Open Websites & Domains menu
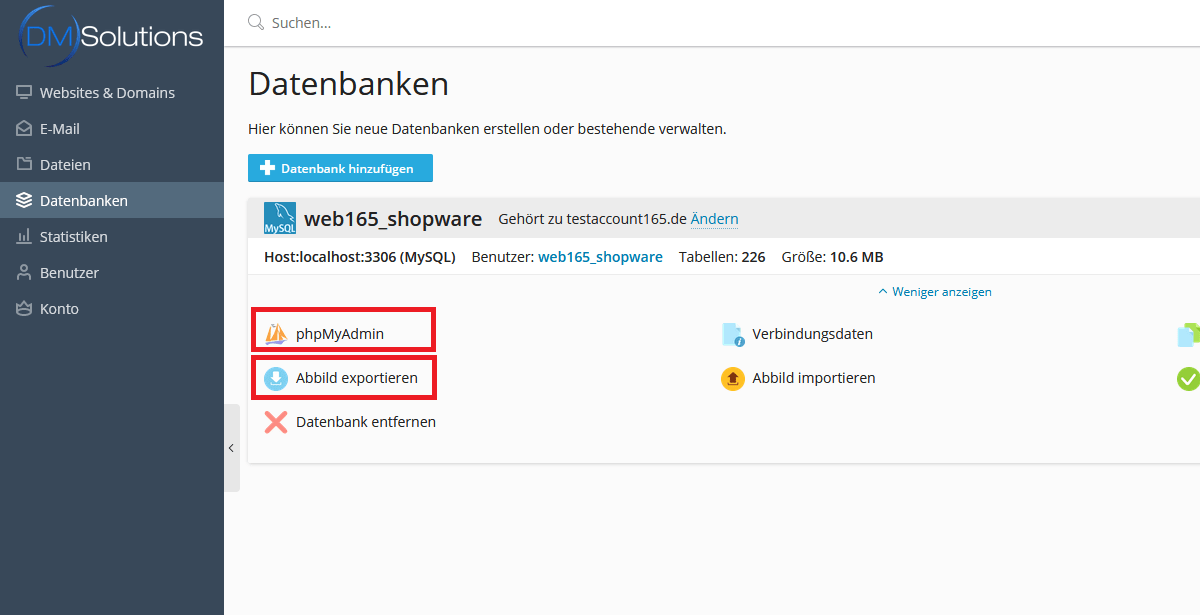The width and height of the screenshot is (1200, 615). 112,93
